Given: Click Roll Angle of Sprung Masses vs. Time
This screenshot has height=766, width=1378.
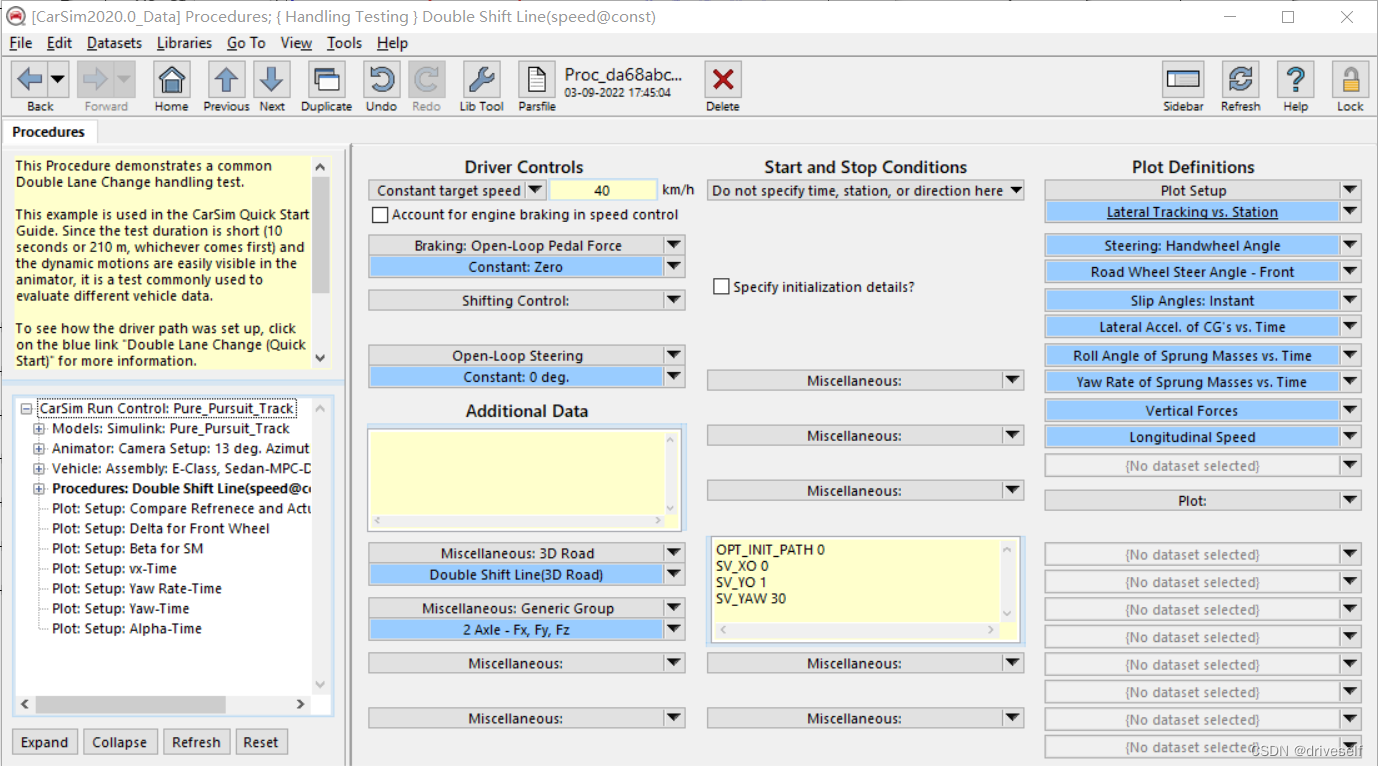Looking at the screenshot, I should pos(1192,355).
